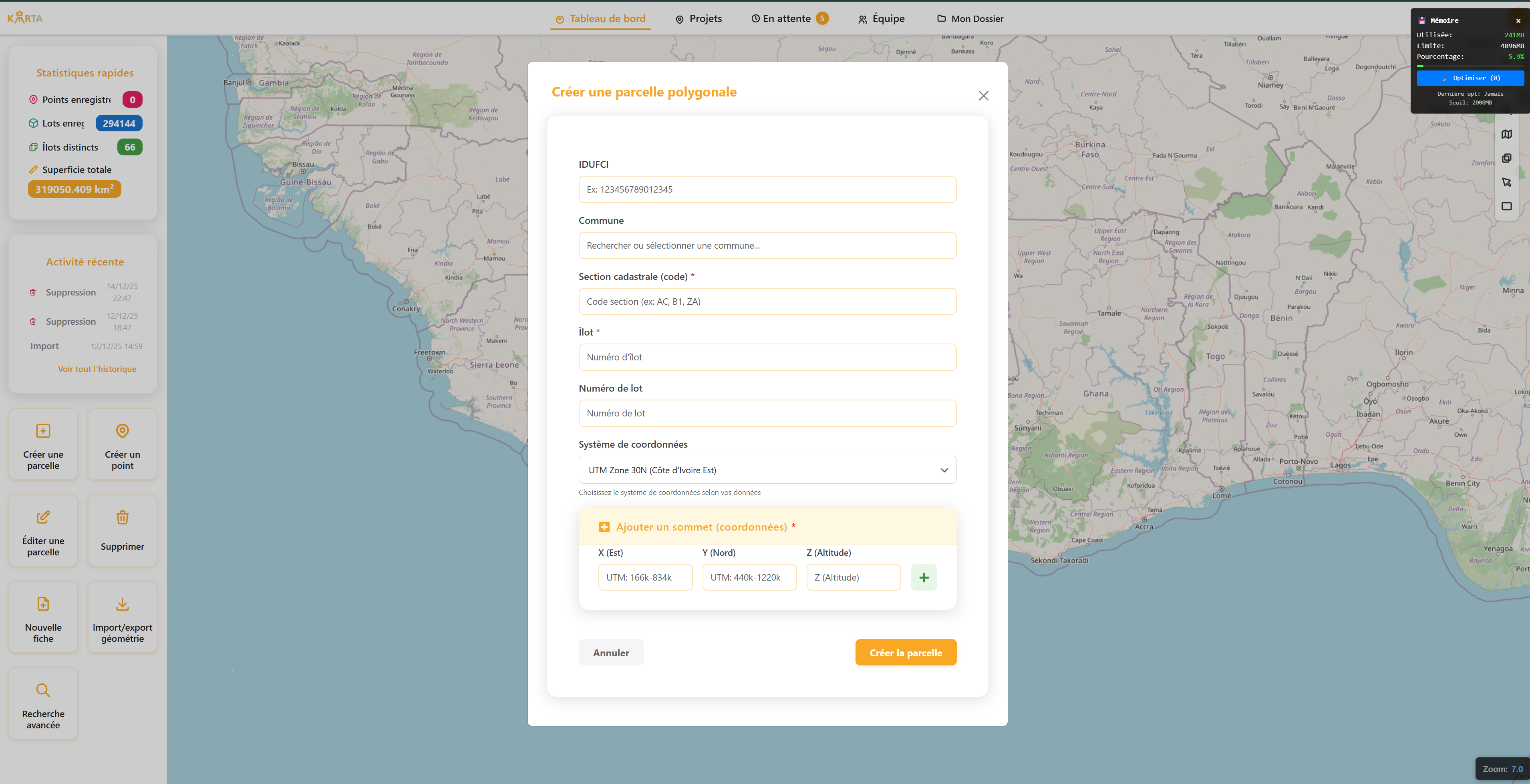This screenshot has width=1530, height=784.
Task: Open the Commune search combo box
Action: click(767, 245)
